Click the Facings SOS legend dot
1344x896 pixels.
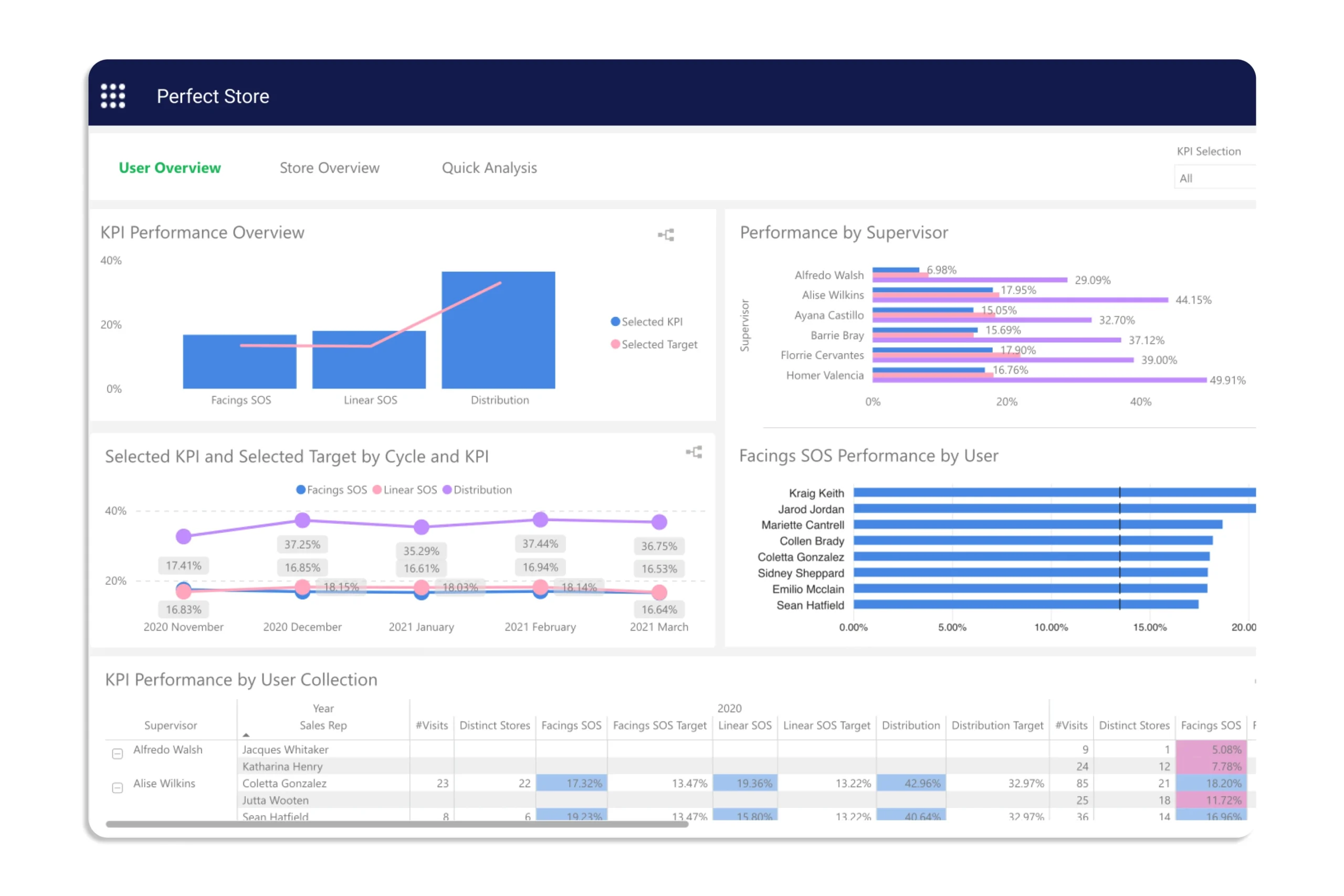click(301, 490)
